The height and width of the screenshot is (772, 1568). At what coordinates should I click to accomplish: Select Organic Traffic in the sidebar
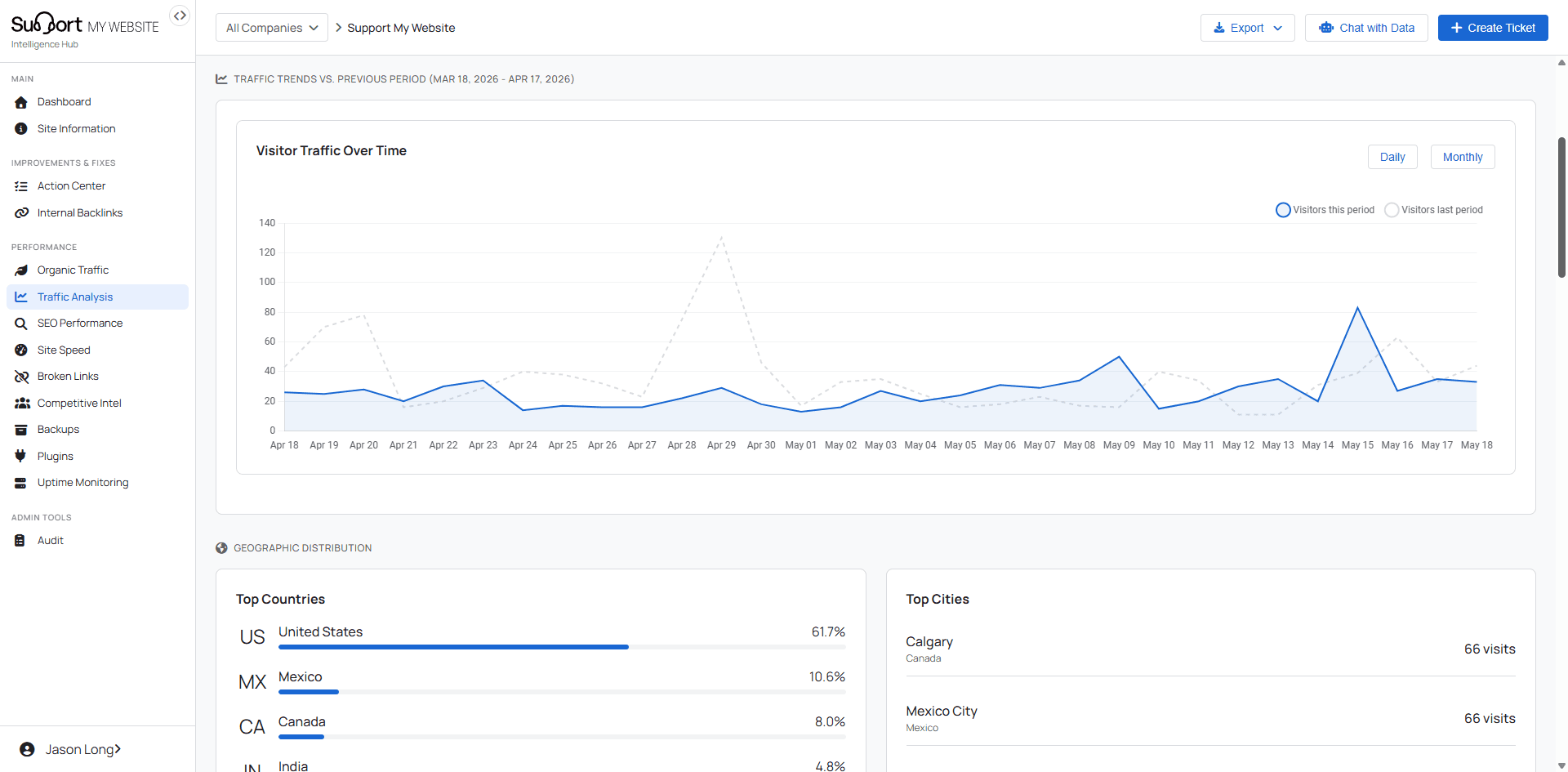[97, 270]
